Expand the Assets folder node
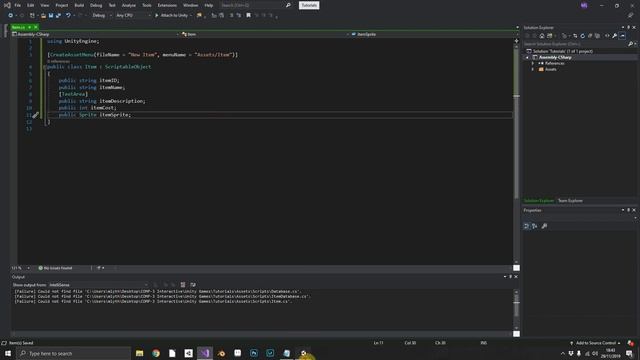Screen dimensions: 640x360 [533, 69]
